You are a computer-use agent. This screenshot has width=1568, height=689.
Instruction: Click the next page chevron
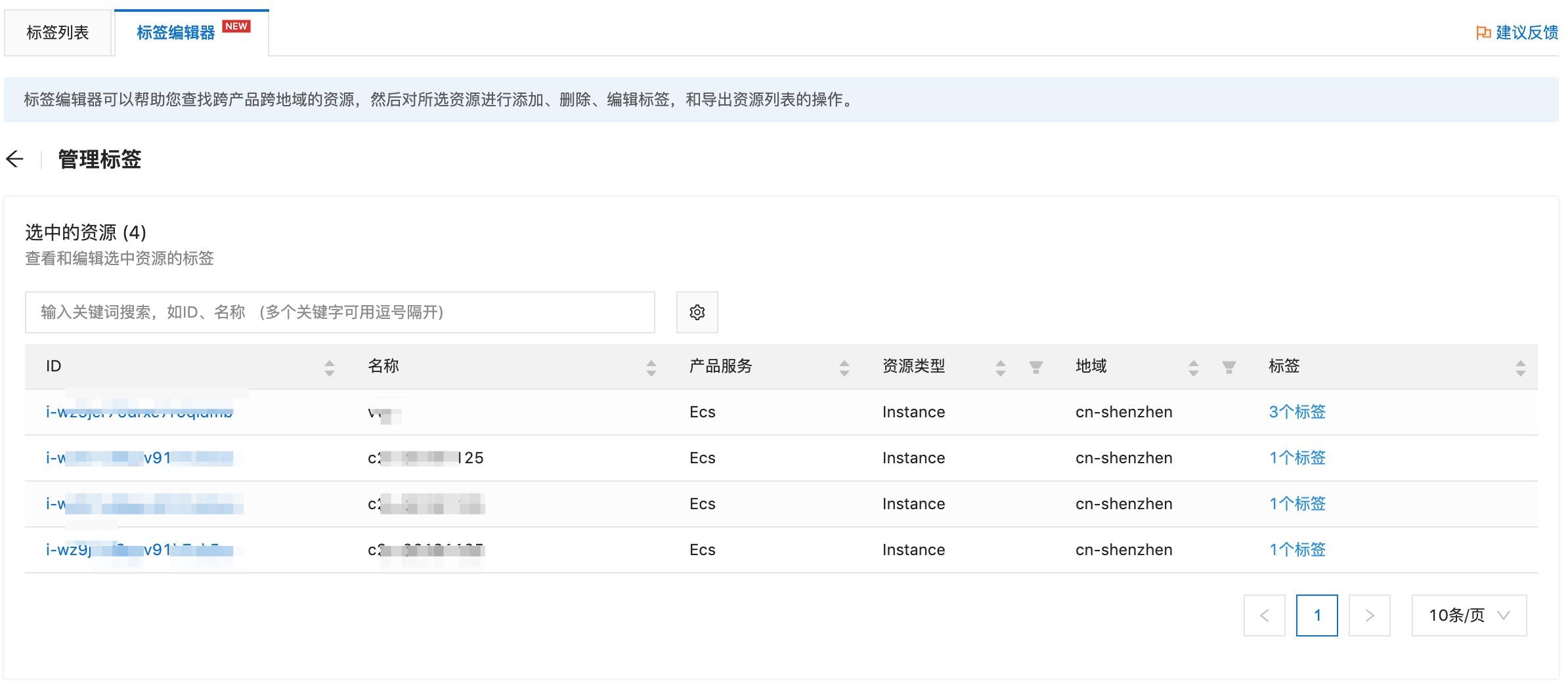tap(1370, 616)
